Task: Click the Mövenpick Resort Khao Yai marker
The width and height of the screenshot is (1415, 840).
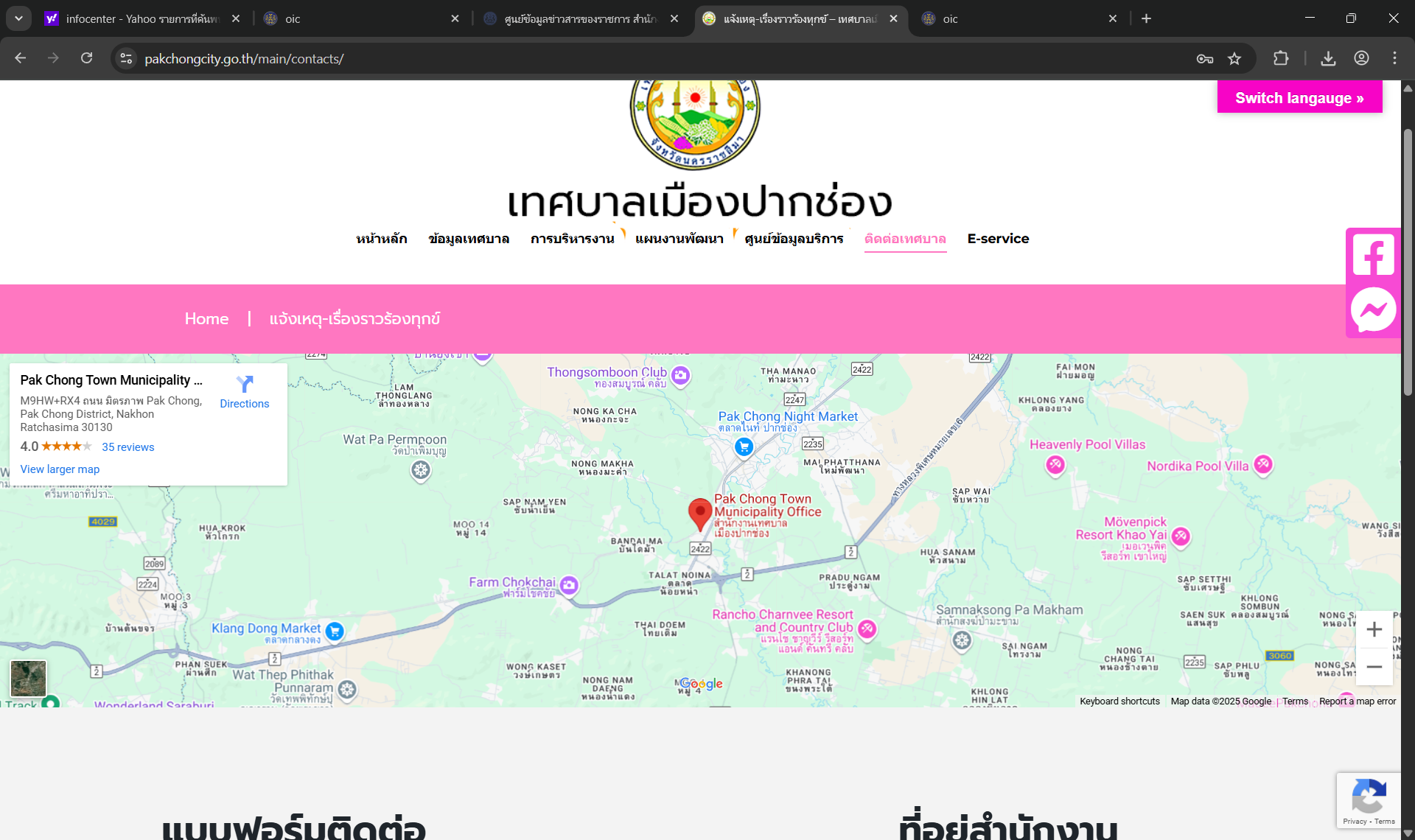Action: pos(1181,536)
